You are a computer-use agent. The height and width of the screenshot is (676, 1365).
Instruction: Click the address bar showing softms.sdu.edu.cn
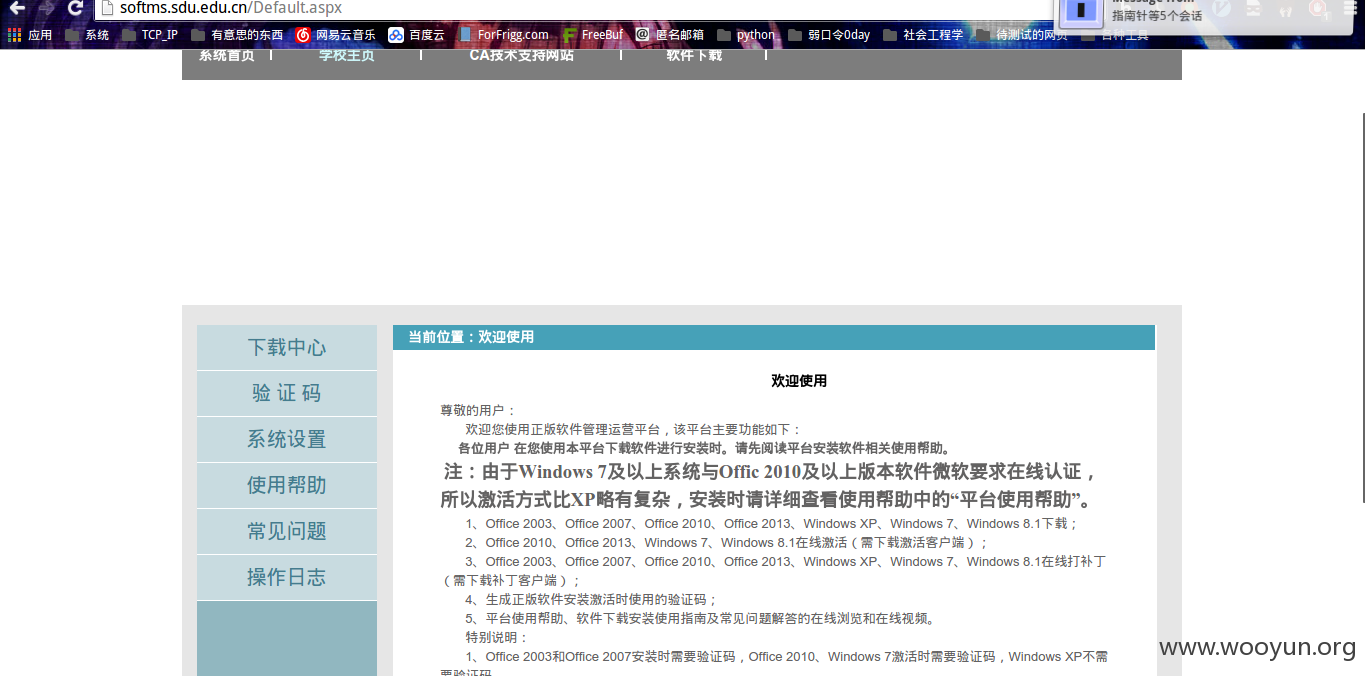(575, 8)
